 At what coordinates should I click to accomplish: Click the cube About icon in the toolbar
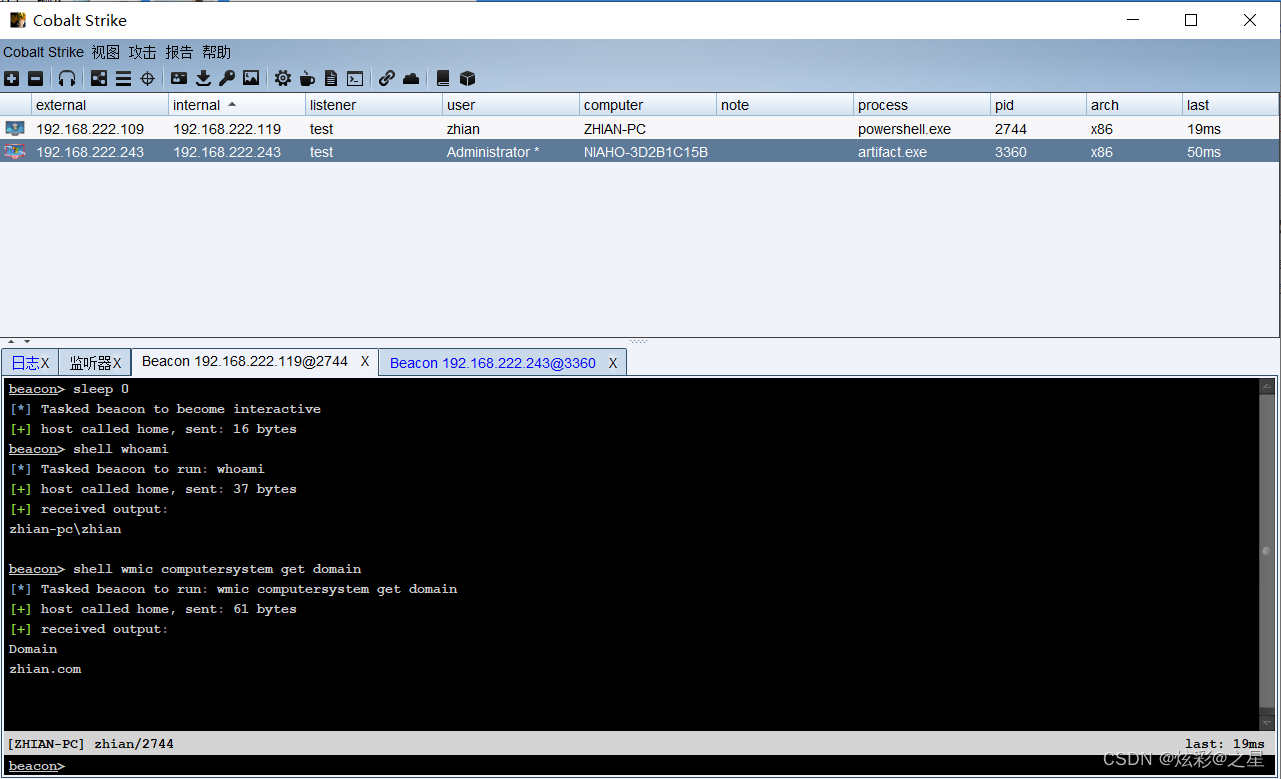467,78
